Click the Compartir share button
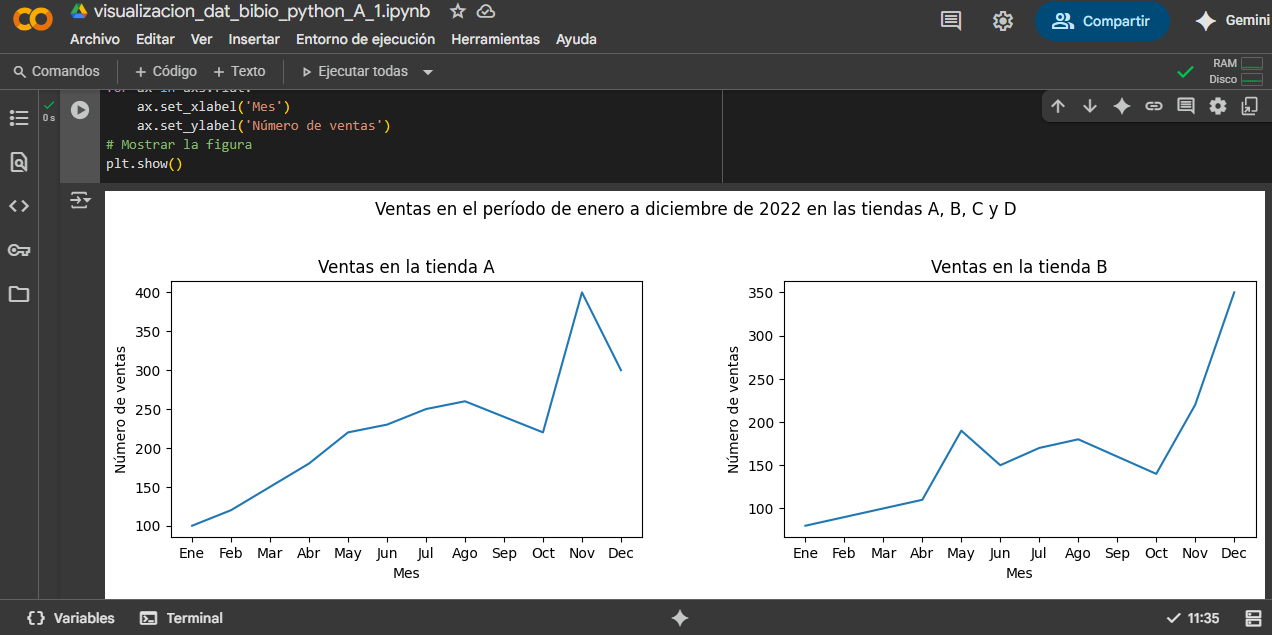The width and height of the screenshot is (1272, 635). click(x=1102, y=21)
